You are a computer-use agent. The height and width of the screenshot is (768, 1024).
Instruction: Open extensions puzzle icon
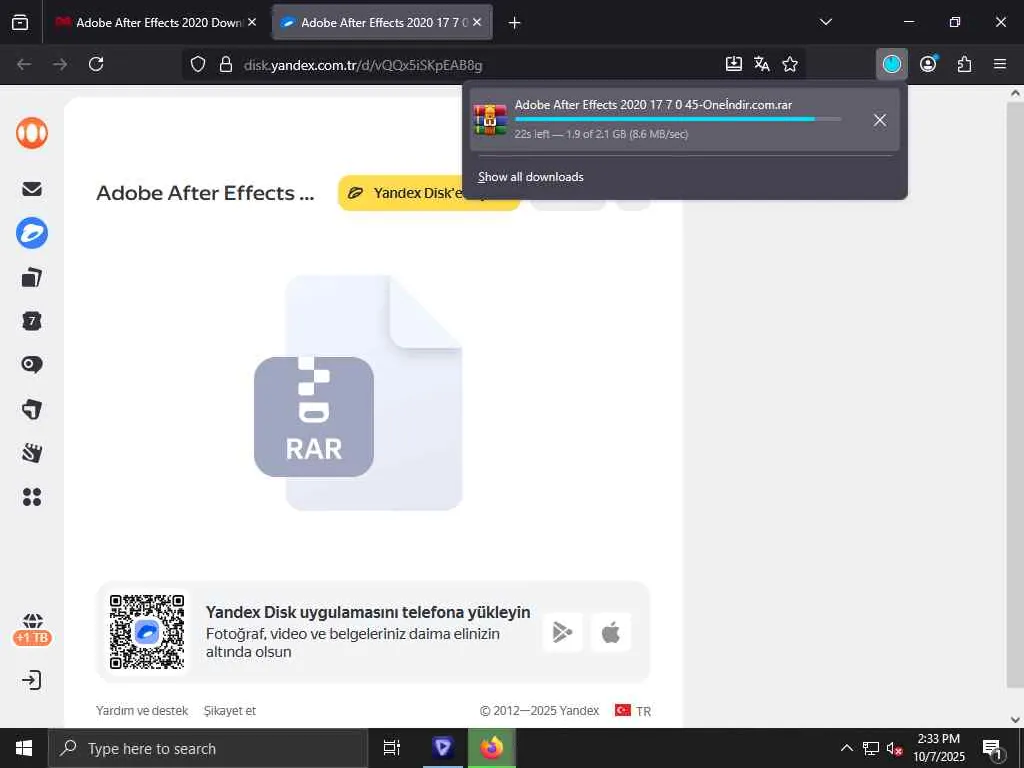click(x=965, y=64)
